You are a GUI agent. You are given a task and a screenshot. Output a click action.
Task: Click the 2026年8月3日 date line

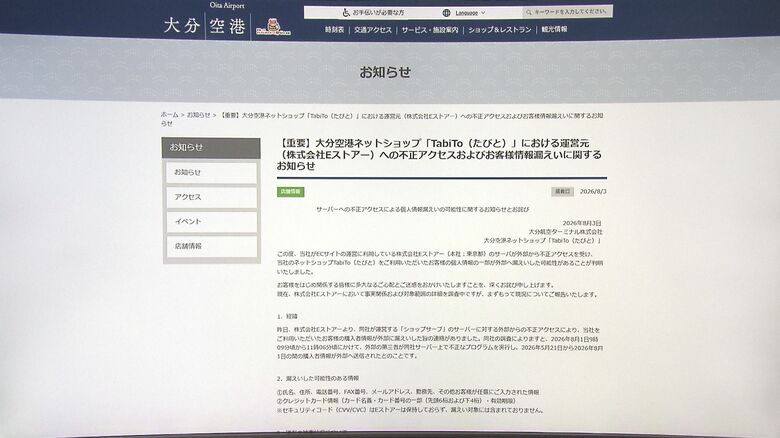(582, 223)
